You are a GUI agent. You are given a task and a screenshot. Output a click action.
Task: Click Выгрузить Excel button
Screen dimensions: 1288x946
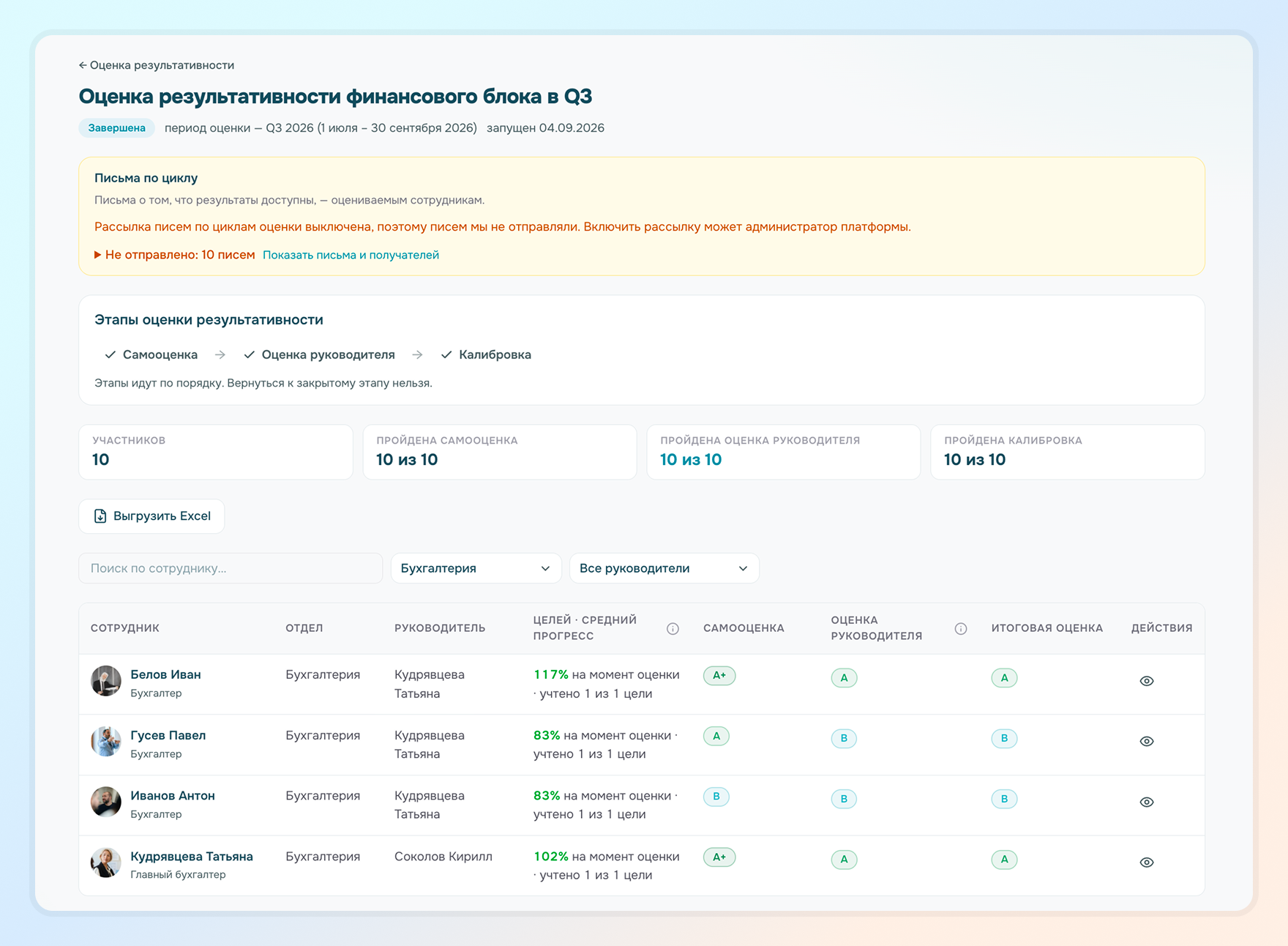[x=151, y=516]
